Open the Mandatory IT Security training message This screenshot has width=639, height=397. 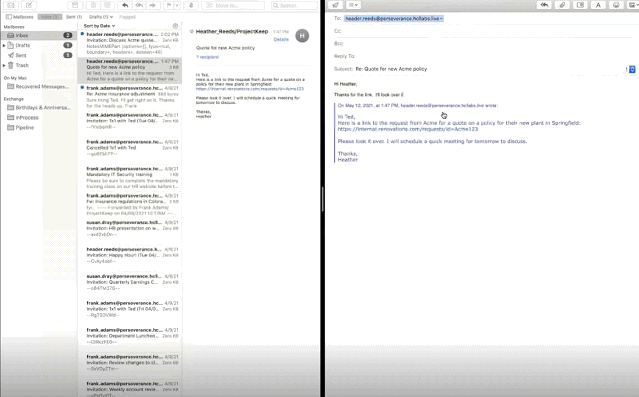click(x=130, y=177)
